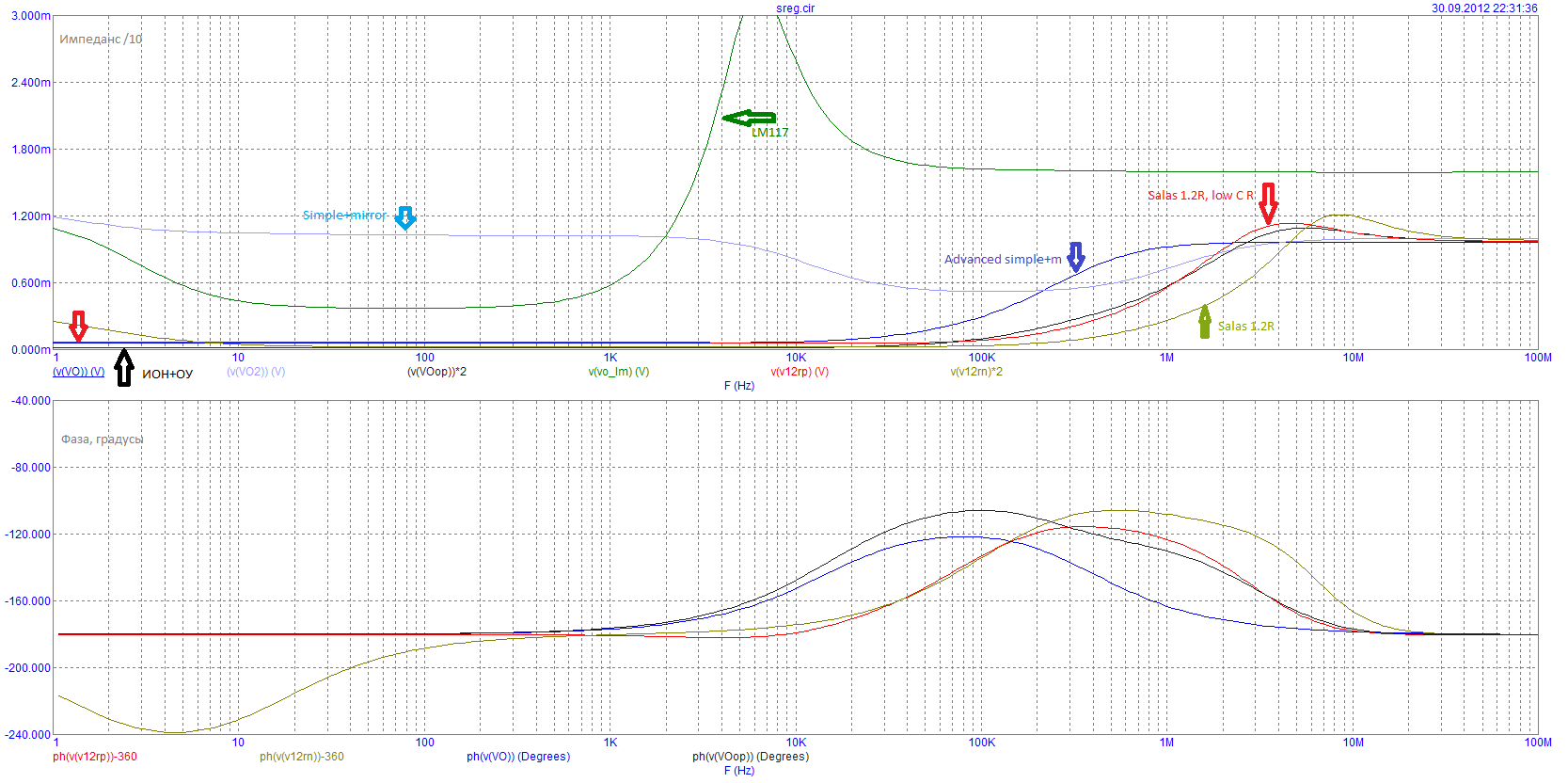Click the -160.000 phase axis value
The image size is (1568, 783).
pos(29,601)
